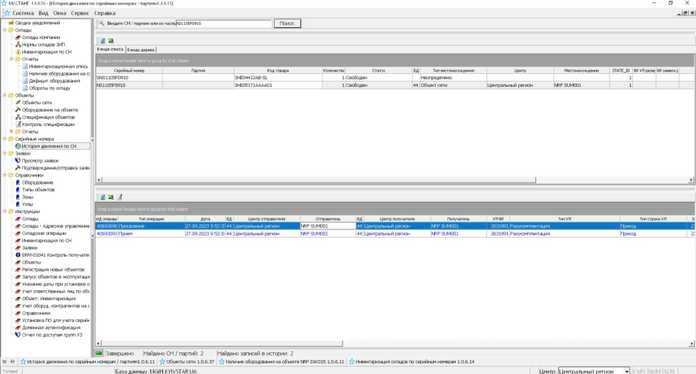Open the "Справка" menu
The height and width of the screenshot is (374, 696).
105,13
